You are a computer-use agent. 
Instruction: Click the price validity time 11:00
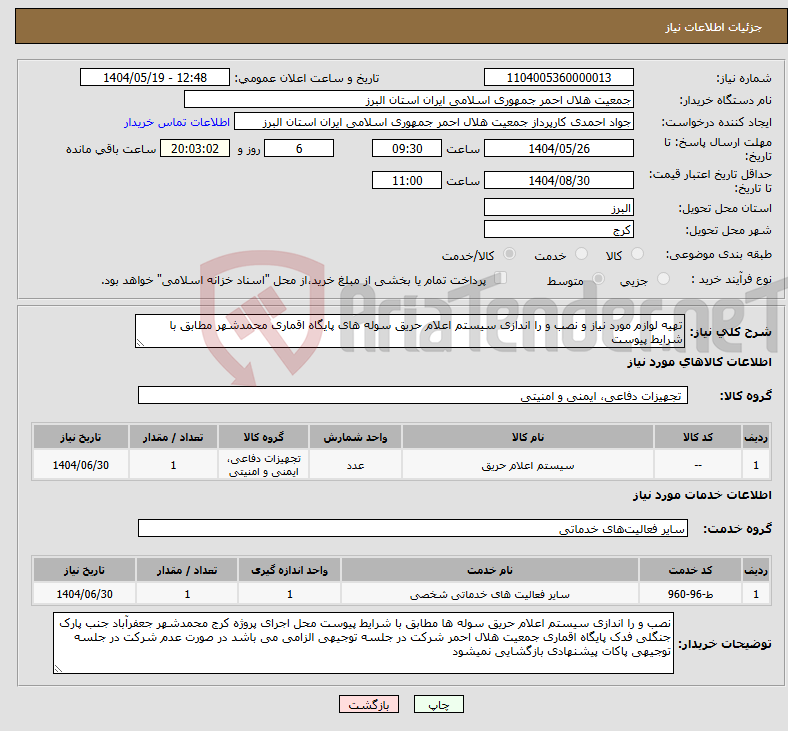coord(407,180)
